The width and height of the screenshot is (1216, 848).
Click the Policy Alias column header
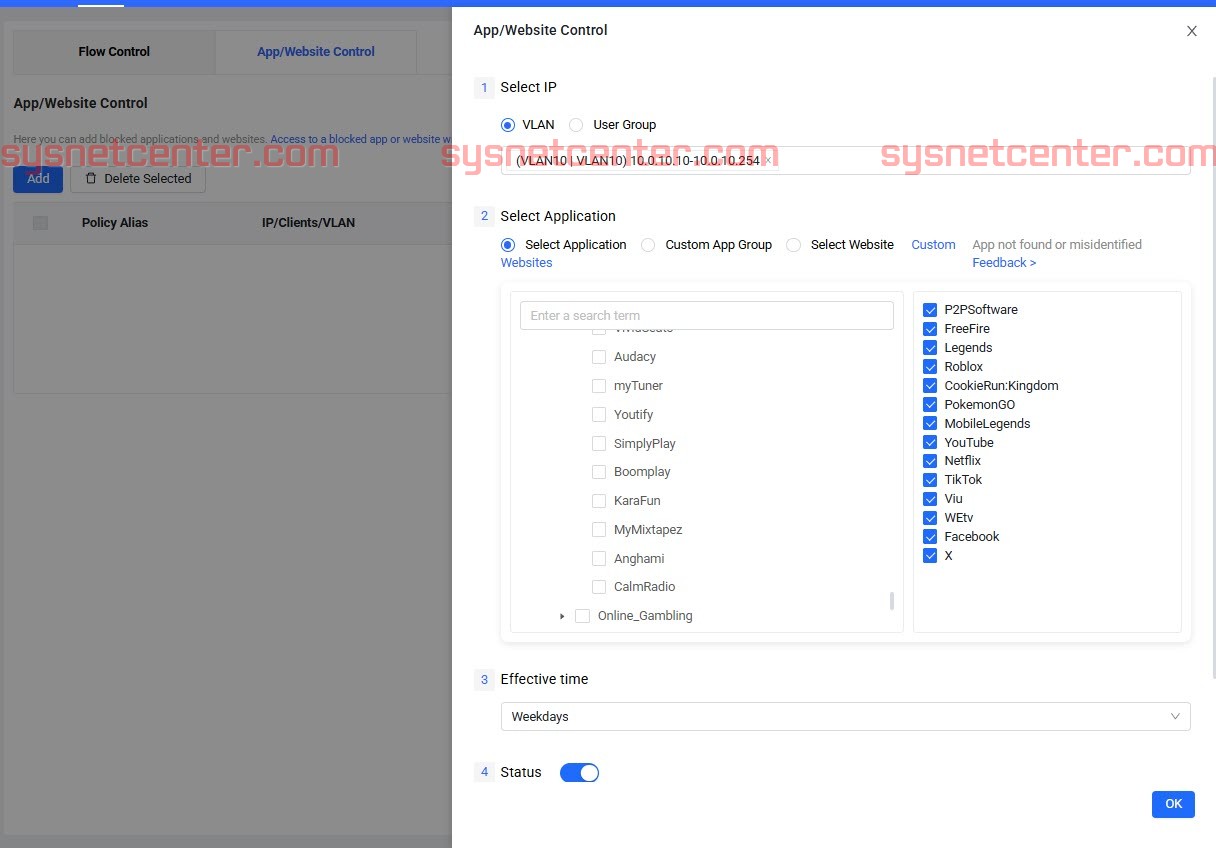click(115, 223)
